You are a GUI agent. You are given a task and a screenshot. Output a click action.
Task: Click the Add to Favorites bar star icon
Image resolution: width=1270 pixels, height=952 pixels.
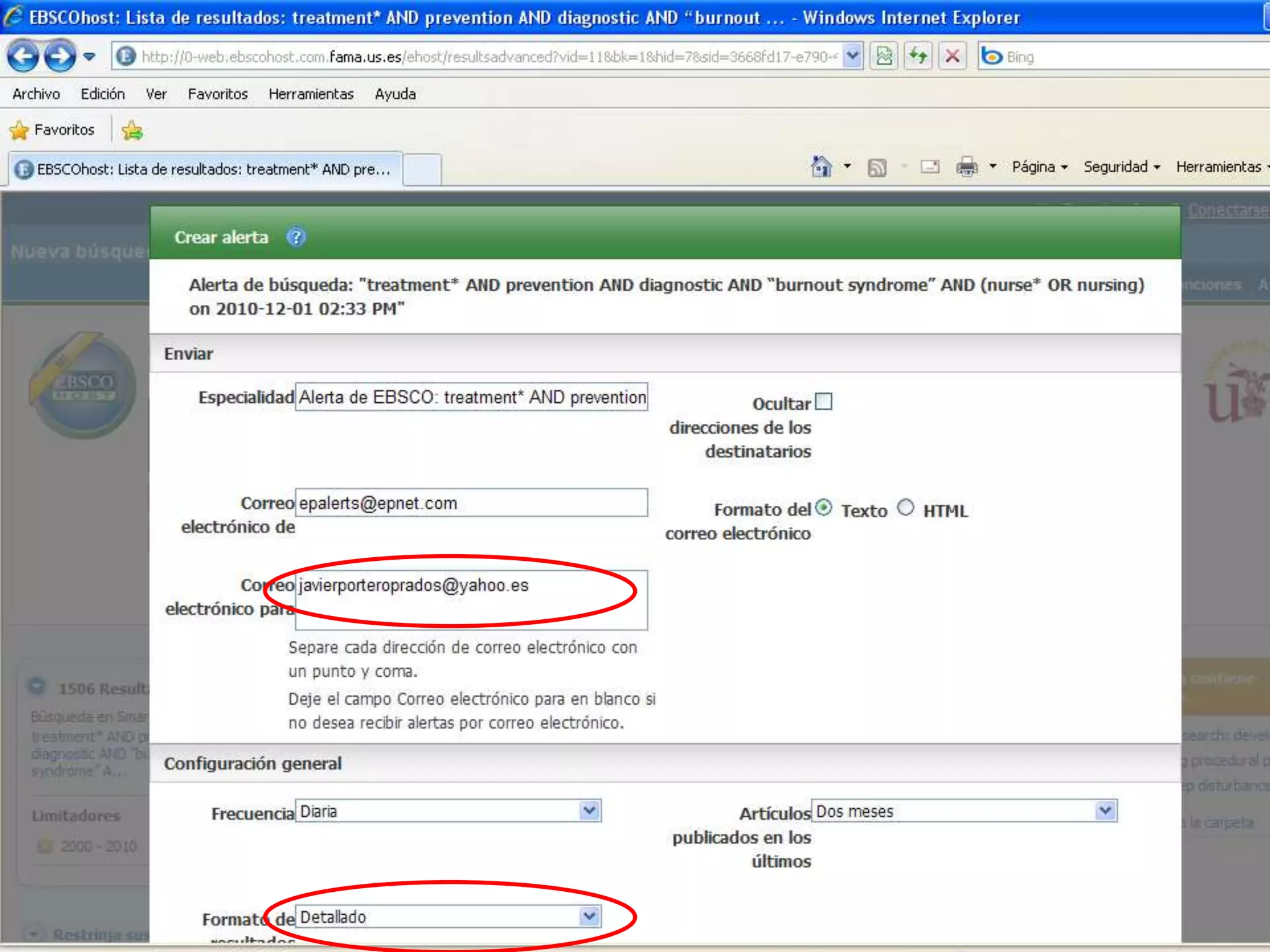(x=132, y=130)
